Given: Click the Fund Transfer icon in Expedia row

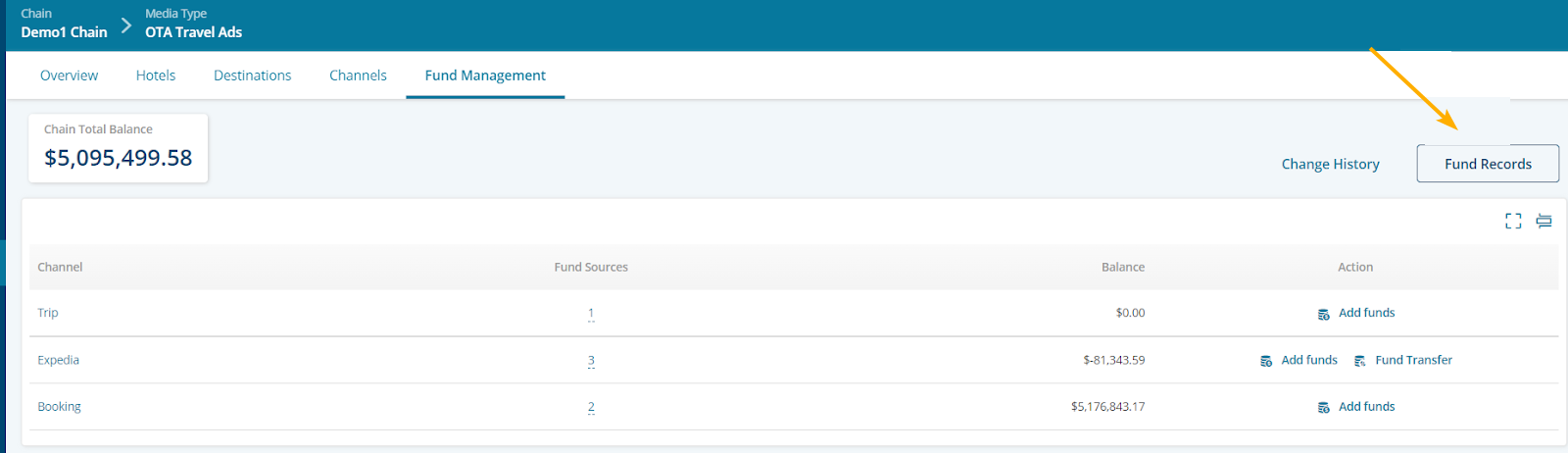Looking at the screenshot, I should tap(1360, 361).
